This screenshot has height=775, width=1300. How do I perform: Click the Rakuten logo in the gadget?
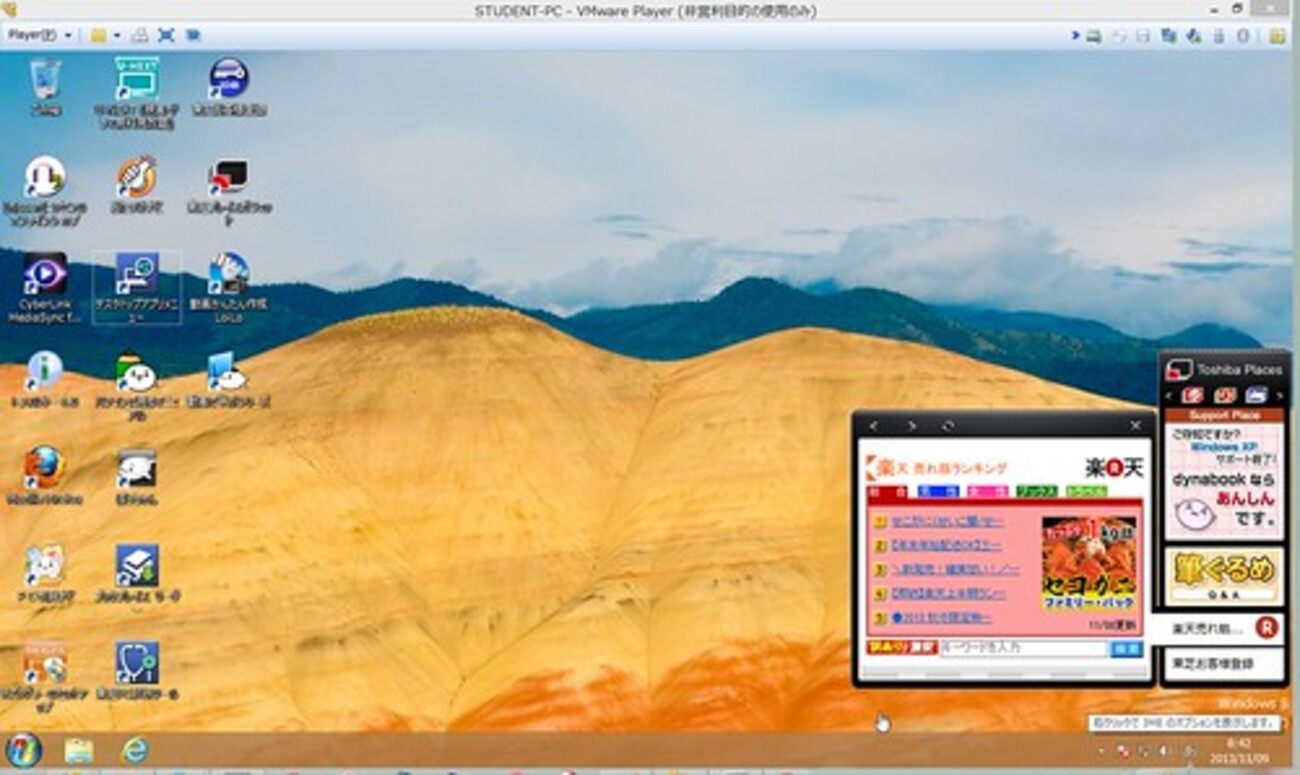[1113, 467]
